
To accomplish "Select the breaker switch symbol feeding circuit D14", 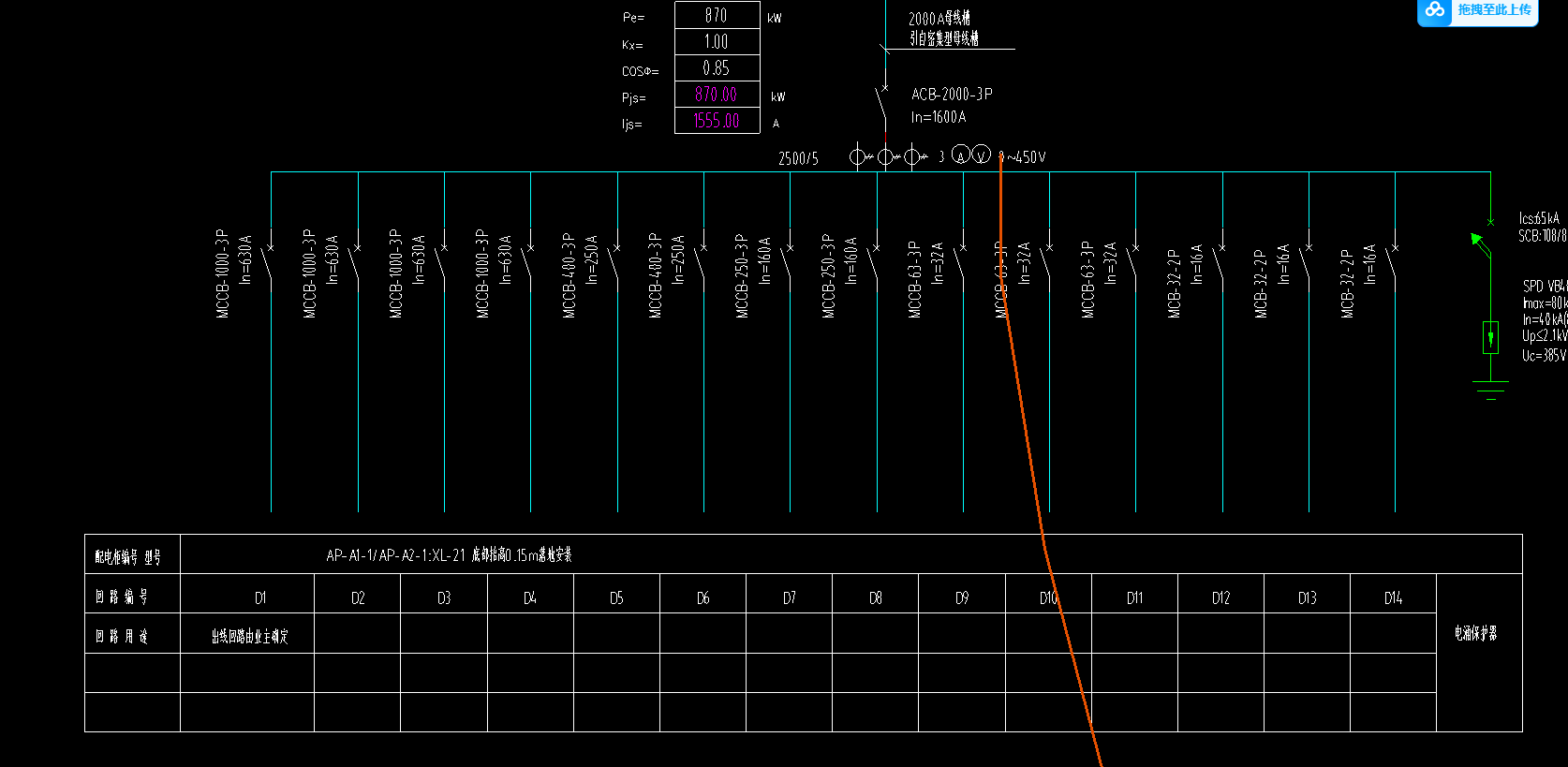I will pos(1393,261).
